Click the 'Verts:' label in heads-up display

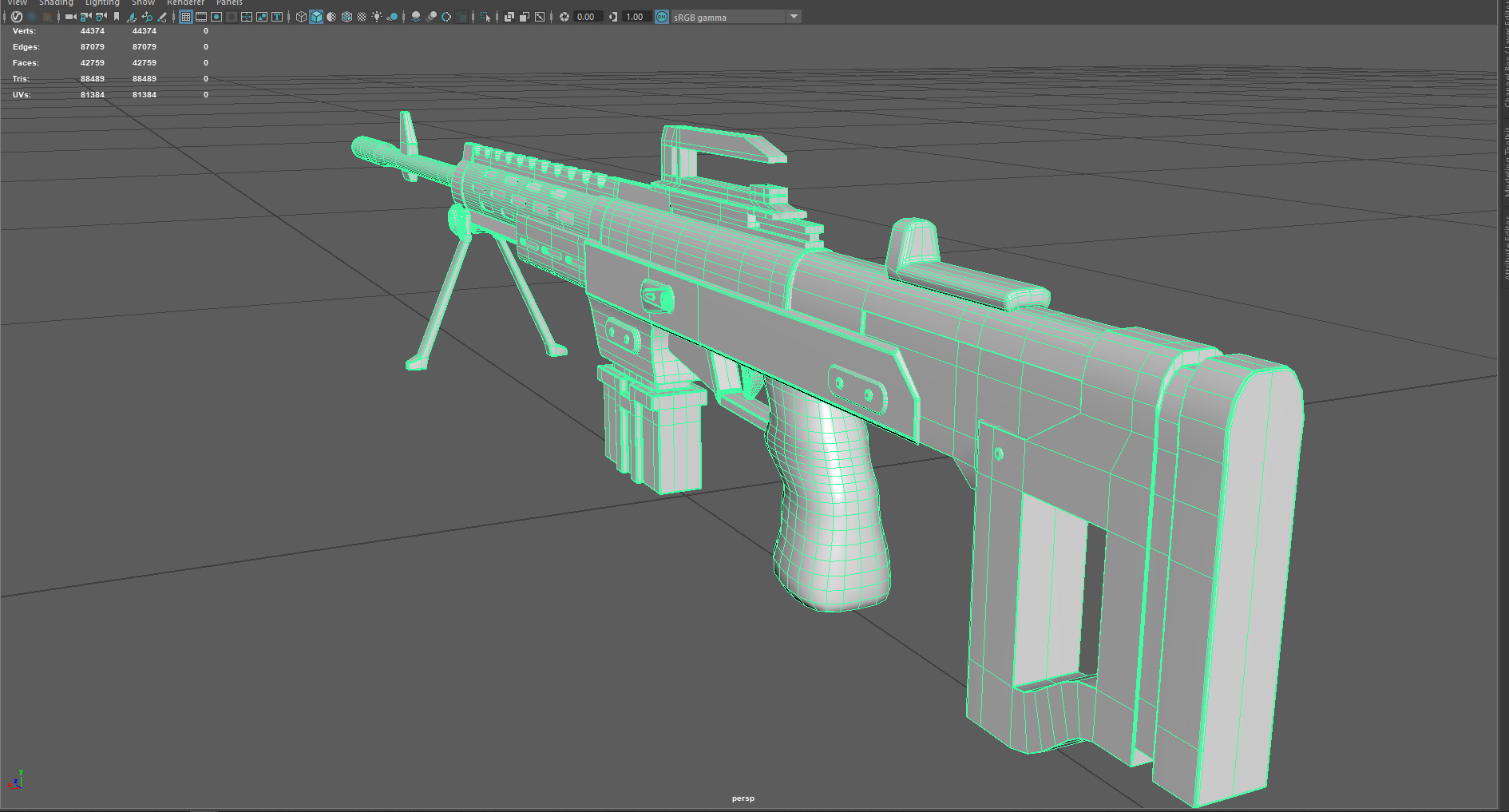click(24, 31)
